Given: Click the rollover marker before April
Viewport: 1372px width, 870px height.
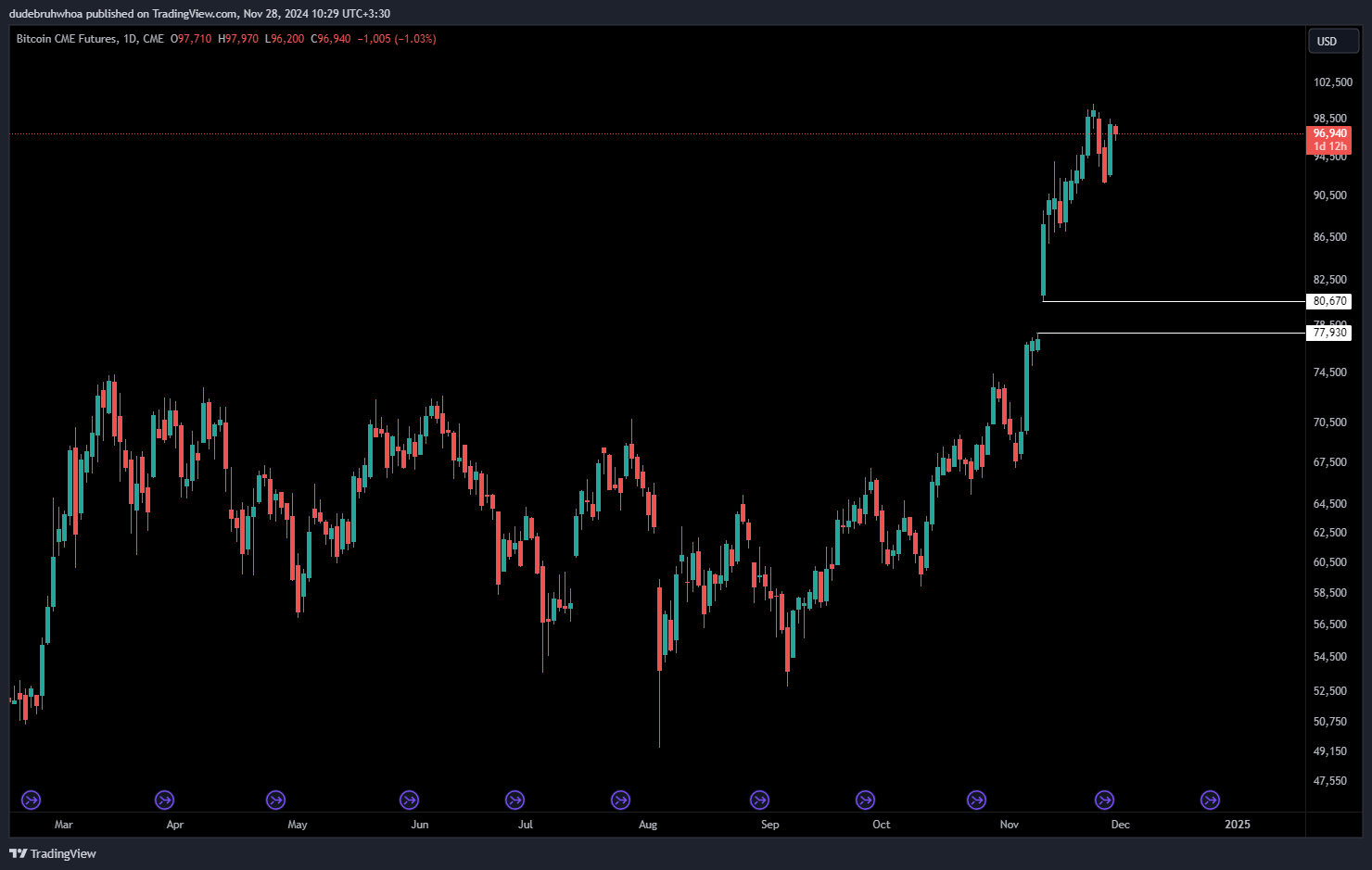Looking at the screenshot, I should click(164, 800).
